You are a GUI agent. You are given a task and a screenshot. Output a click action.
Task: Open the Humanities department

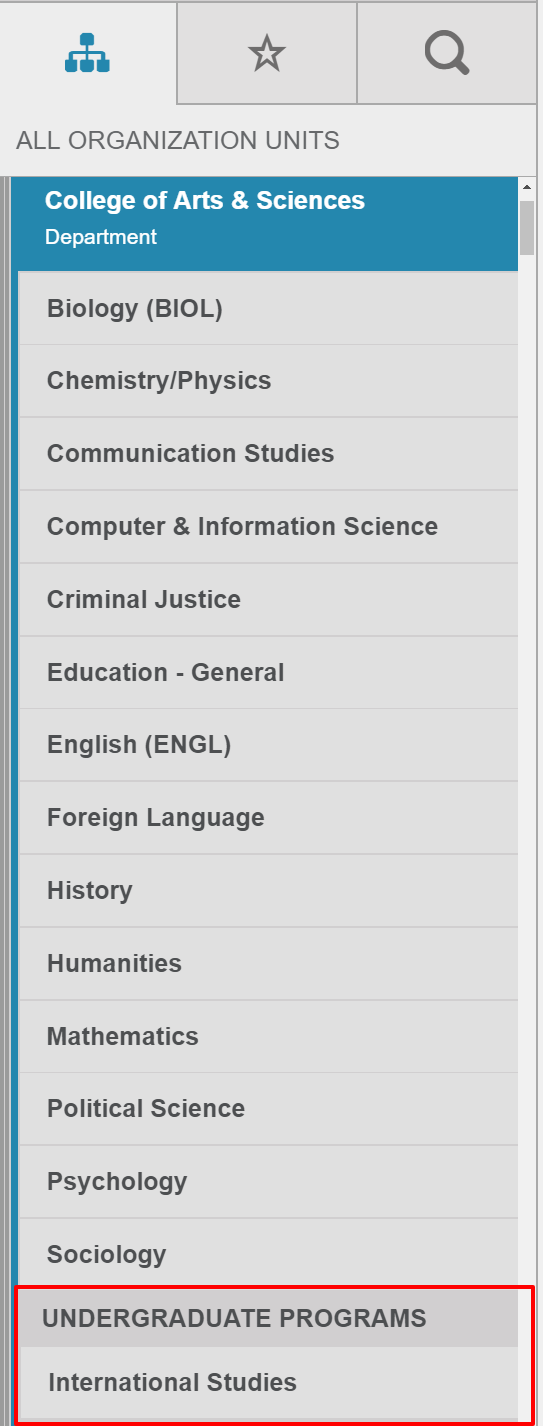pos(268,964)
